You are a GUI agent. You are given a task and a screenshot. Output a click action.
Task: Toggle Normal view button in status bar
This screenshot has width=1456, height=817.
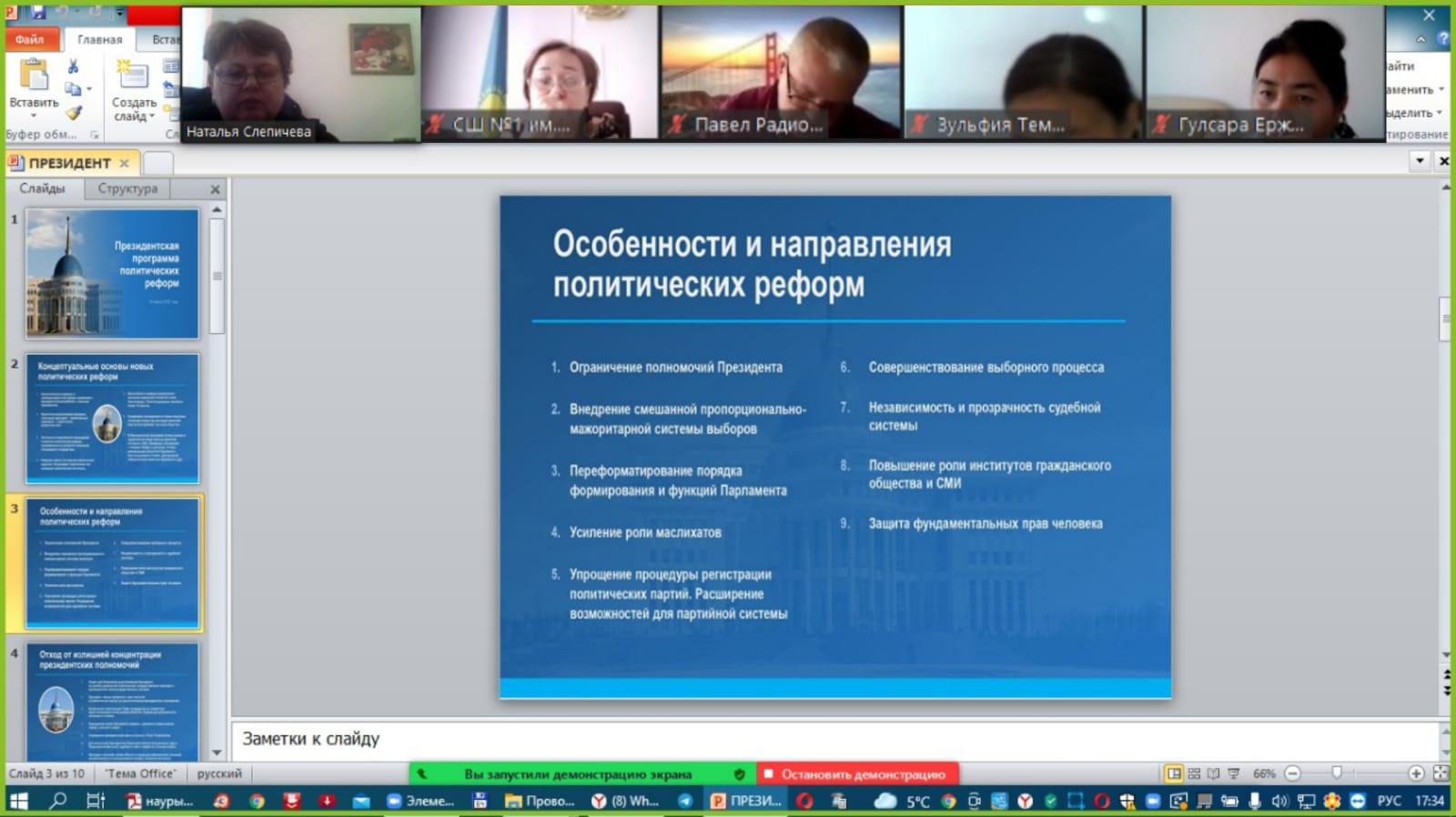pyautogui.click(x=1174, y=773)
